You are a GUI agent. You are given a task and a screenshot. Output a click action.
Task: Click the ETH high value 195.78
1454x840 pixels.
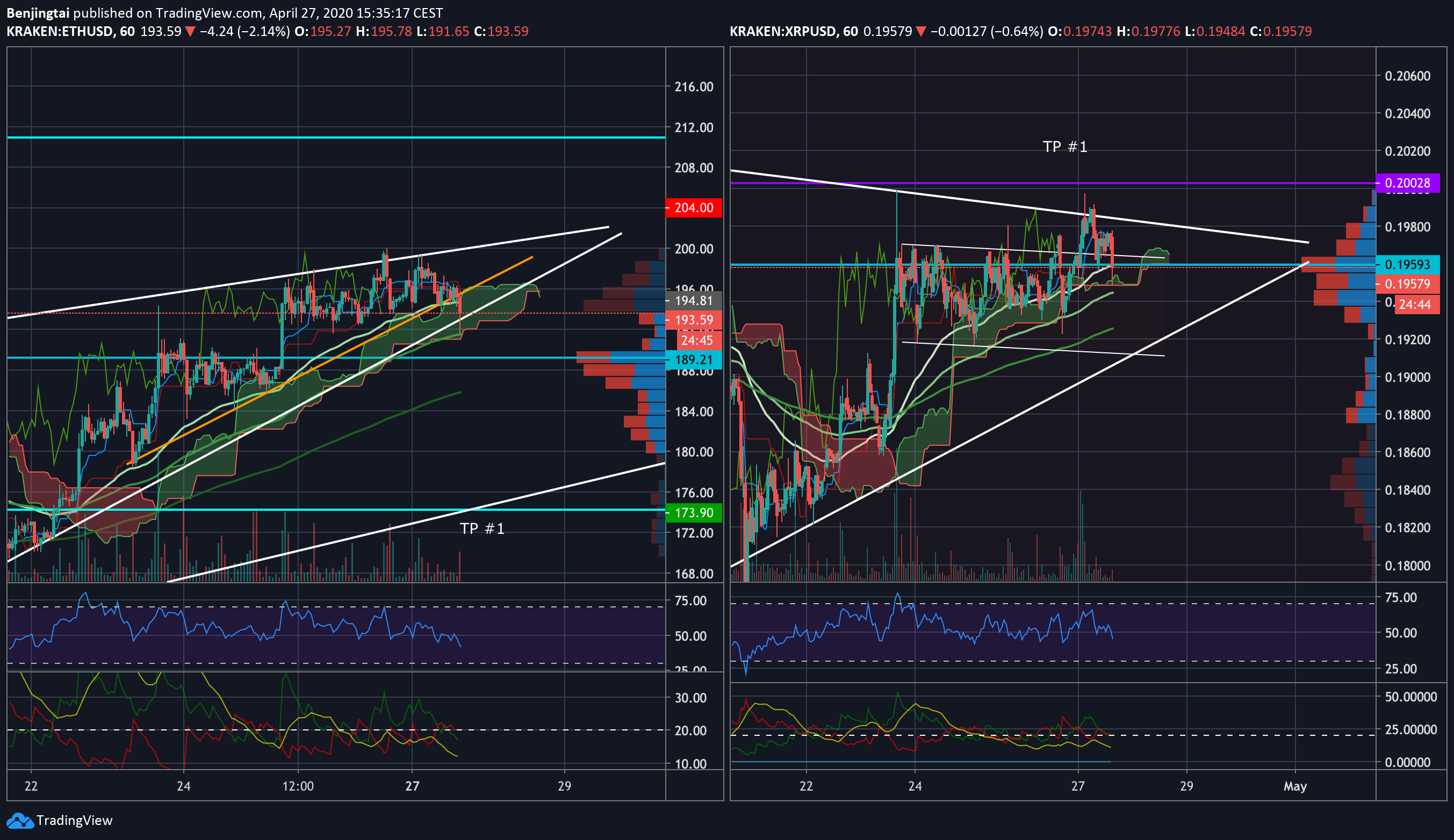pos(391,31)
